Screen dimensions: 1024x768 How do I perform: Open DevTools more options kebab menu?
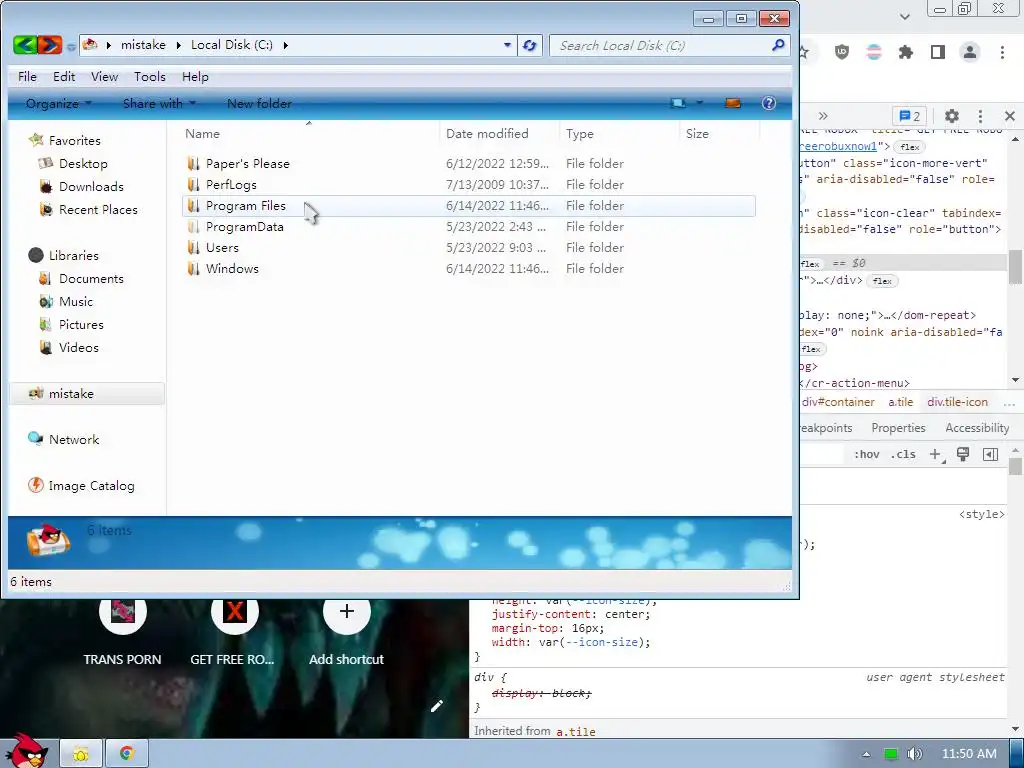click(x=980, y=116)
